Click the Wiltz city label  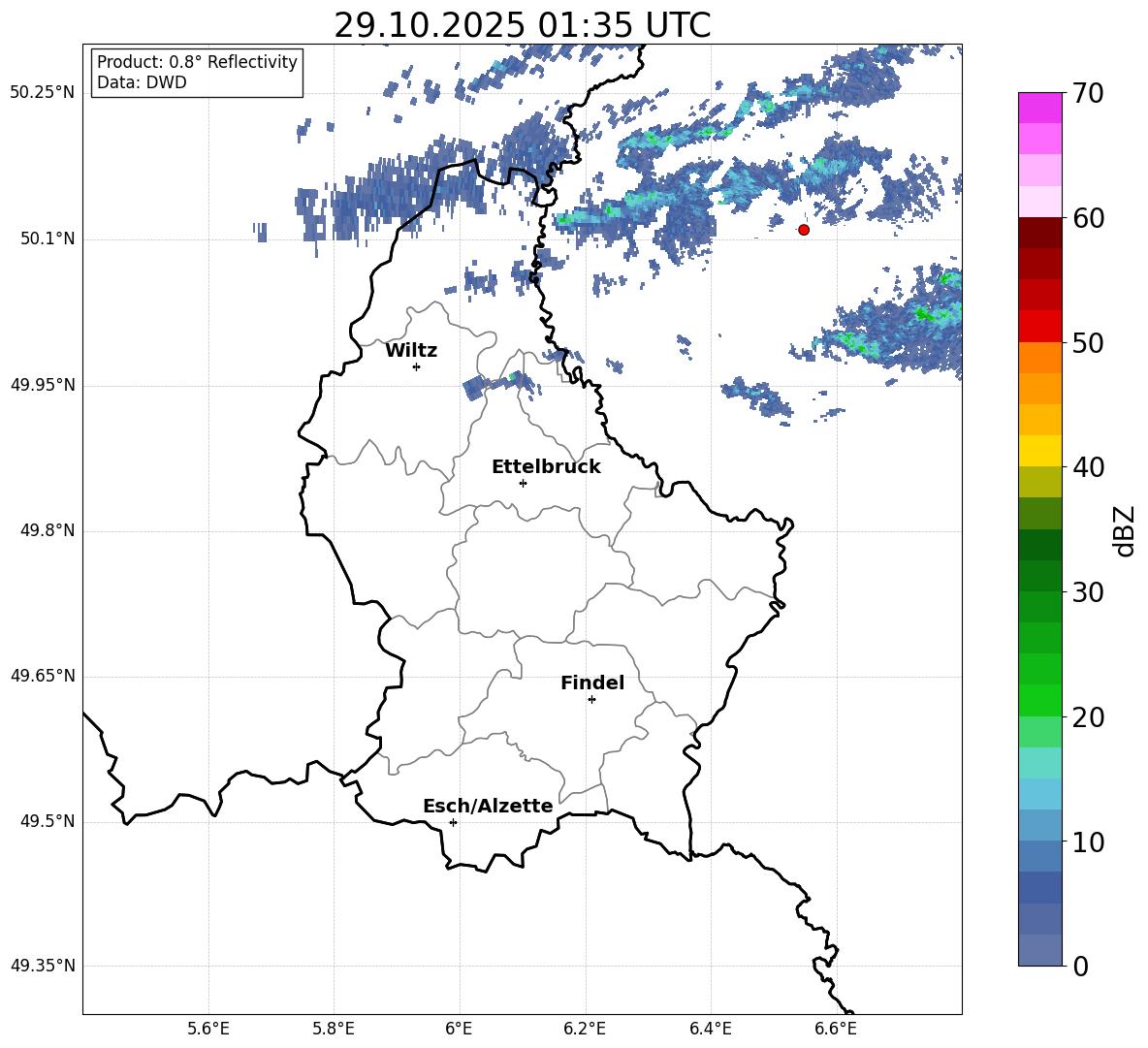(x=411, y=351)
